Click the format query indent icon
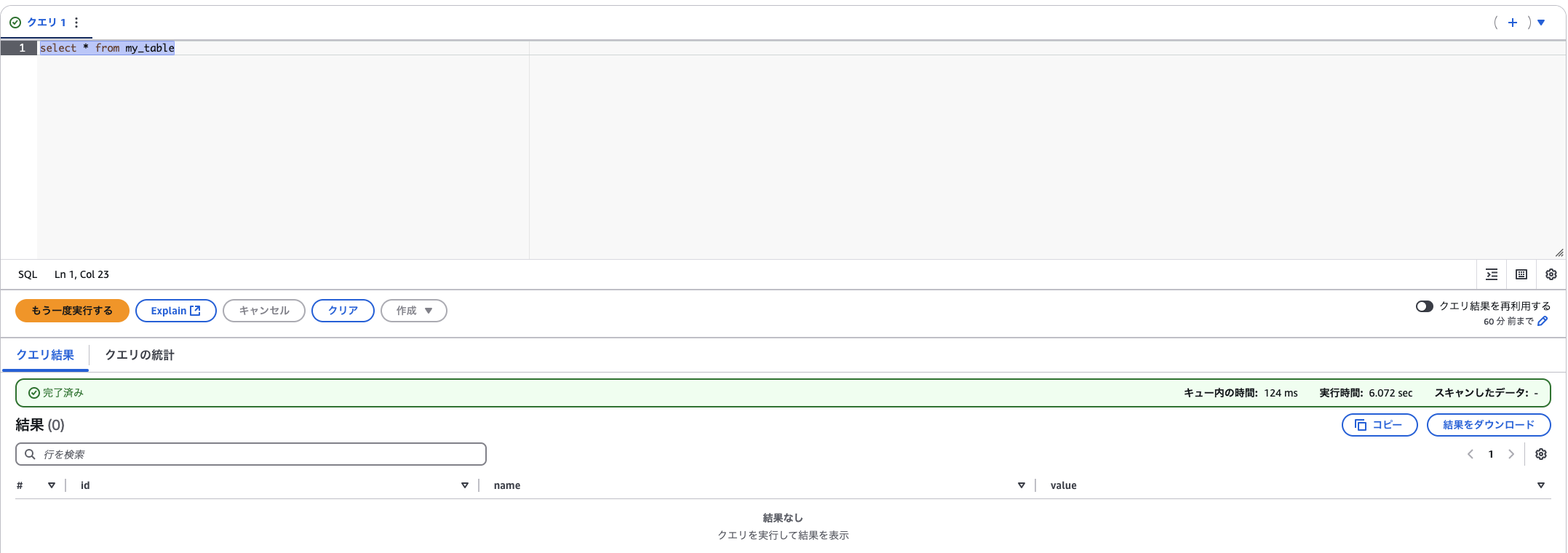Screen dimensions: 1568x553 [x=1492, y=274]
